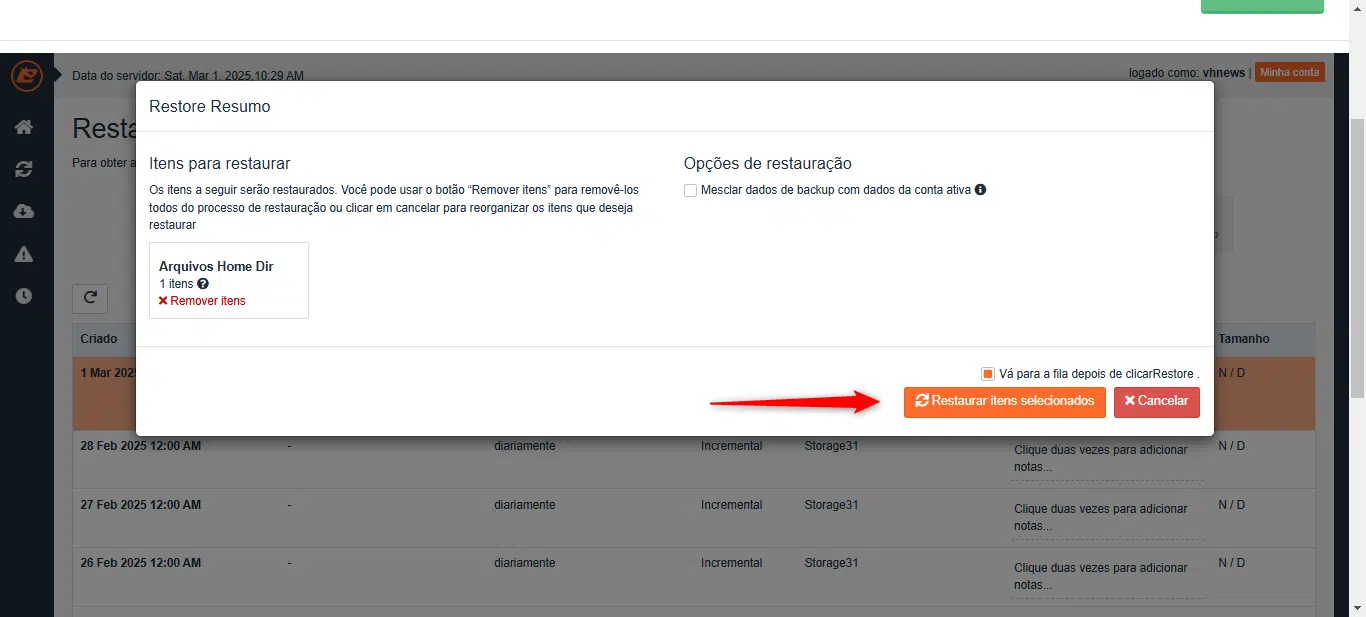The width and height of the screenshot is (1366, 617).
Task: Open Minha conta button
Action: pyautogui.click(x=1289, y=72)
